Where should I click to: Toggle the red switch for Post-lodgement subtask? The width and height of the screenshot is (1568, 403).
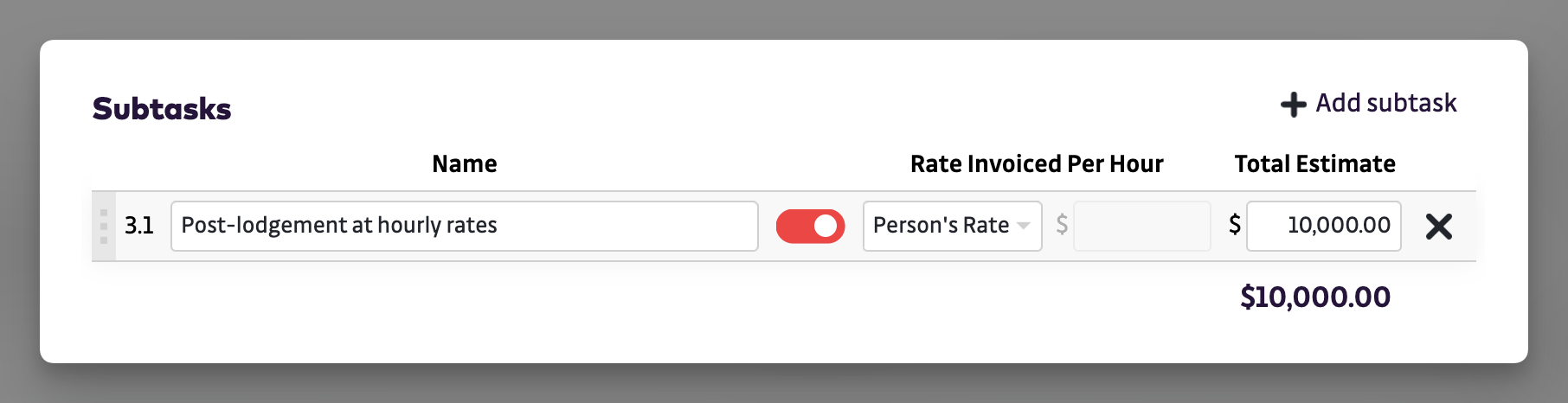pos(810,227)
